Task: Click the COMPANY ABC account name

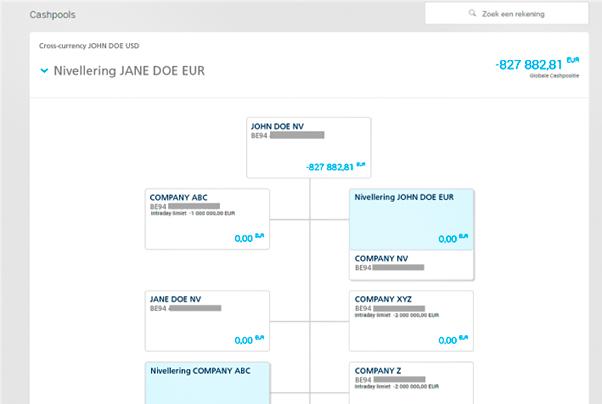Action: click(x=178, y=197)
